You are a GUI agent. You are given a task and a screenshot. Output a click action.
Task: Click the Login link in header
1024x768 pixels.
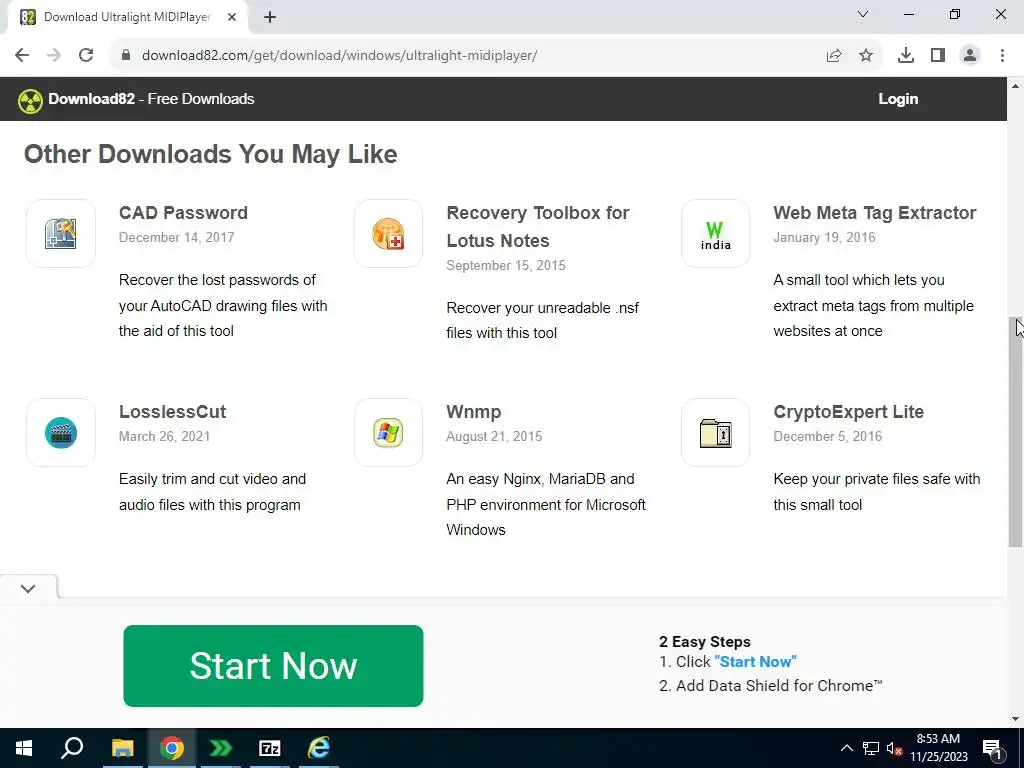tap(898, 99)
